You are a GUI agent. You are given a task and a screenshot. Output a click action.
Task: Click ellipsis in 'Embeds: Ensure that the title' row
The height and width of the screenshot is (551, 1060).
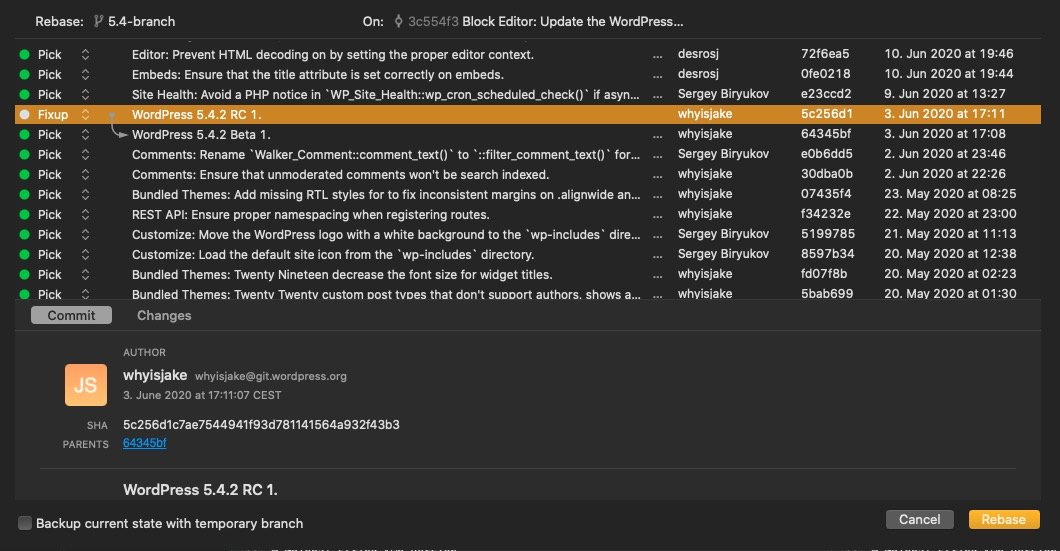657,76
